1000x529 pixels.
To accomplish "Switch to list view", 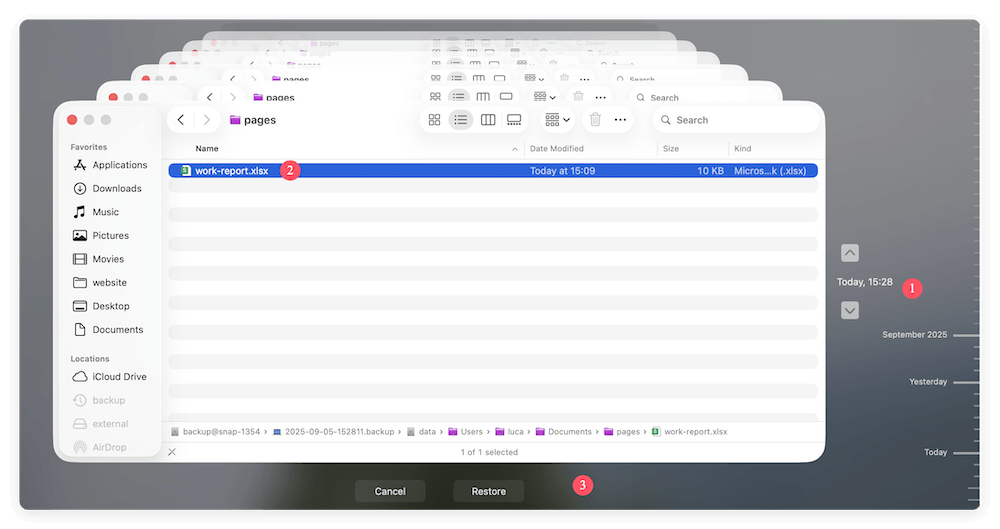I will tap(460, 120).
